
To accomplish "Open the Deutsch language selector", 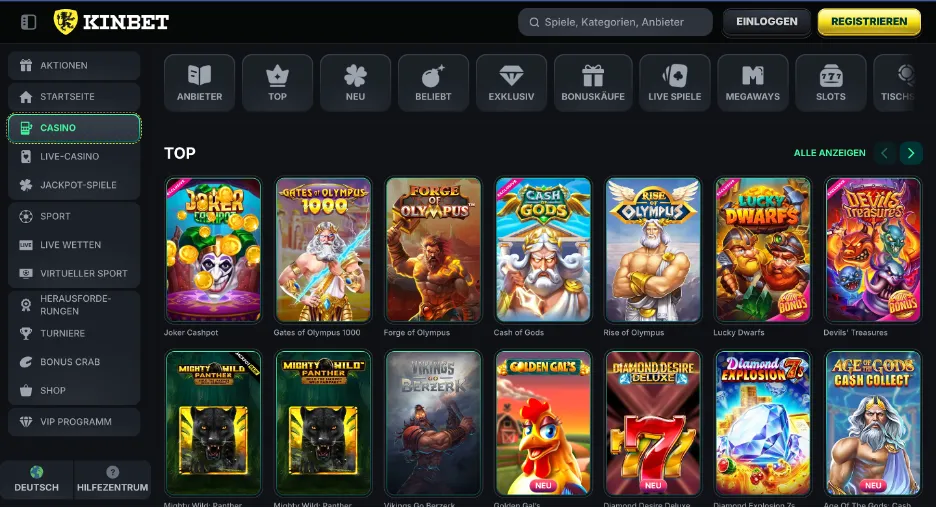I will click(x=36, y=479).
